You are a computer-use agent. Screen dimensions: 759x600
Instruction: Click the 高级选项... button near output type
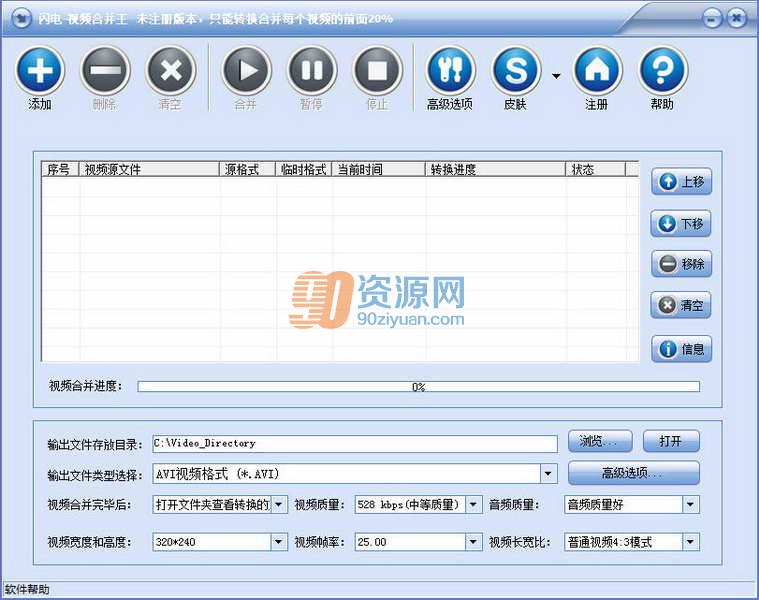coord(634,473)
